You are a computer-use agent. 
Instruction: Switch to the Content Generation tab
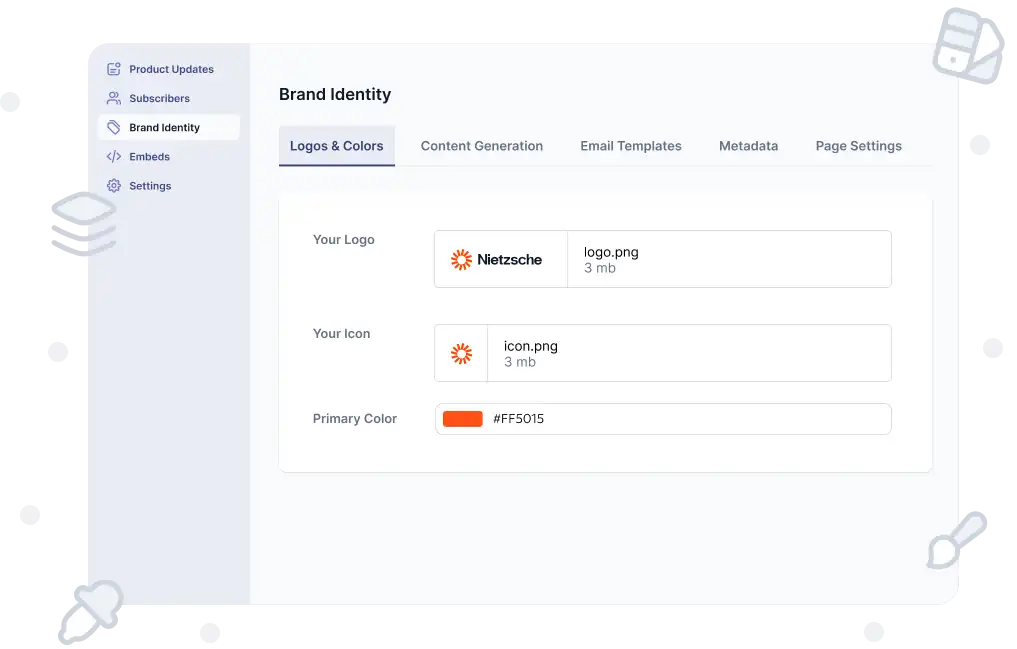pos(481,146)
